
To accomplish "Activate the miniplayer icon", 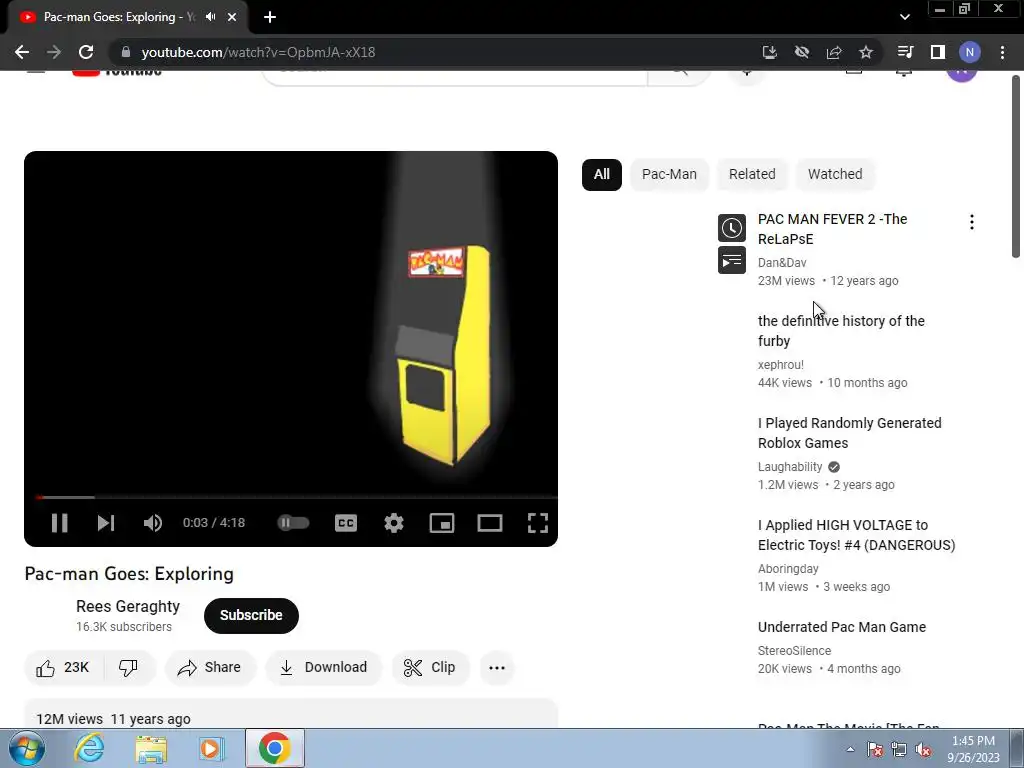I will click(x=441, y=522).
